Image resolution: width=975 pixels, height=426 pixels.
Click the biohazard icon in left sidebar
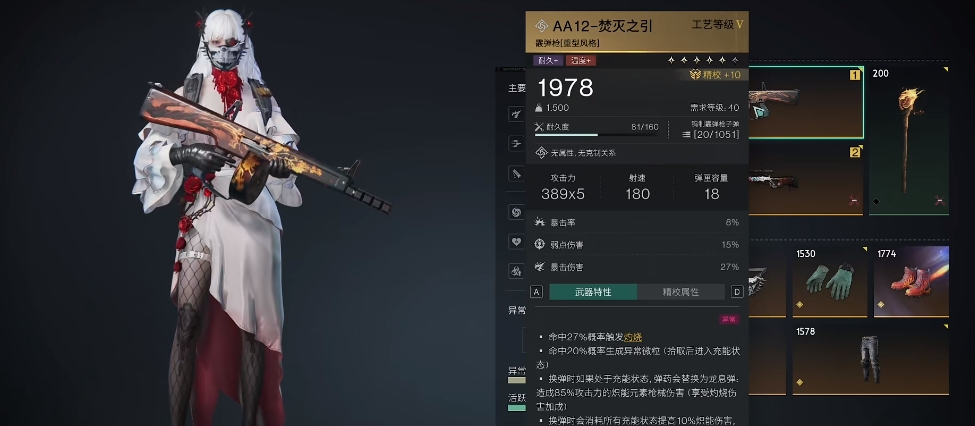pyautogui.click(x=515, y=270)
